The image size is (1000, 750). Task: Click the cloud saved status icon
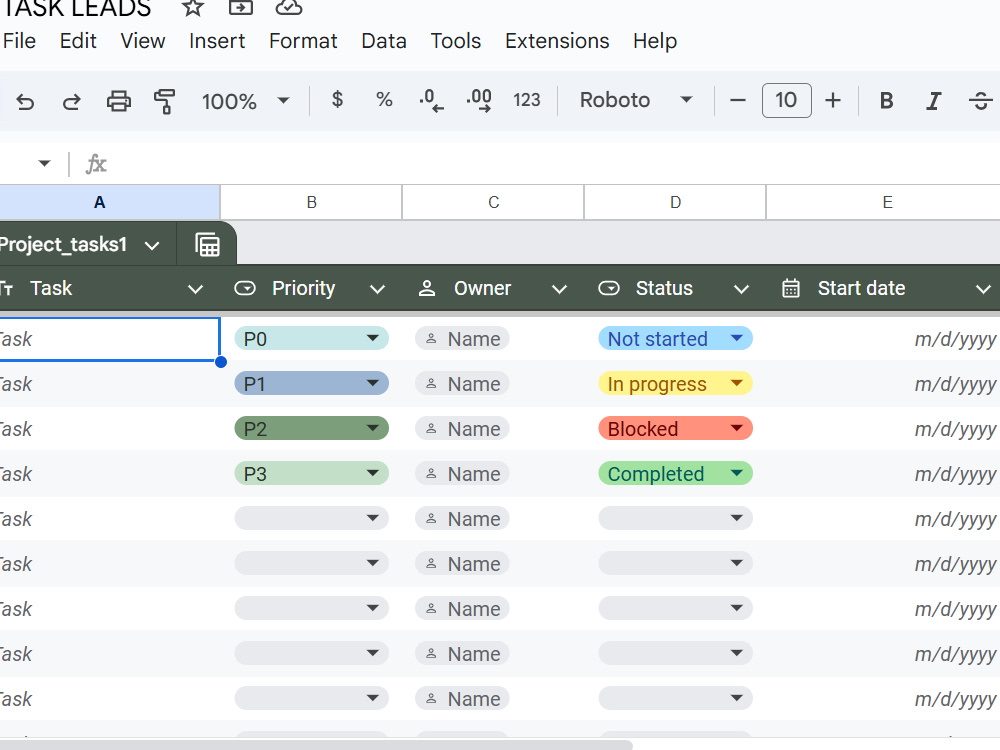(289, 7)
